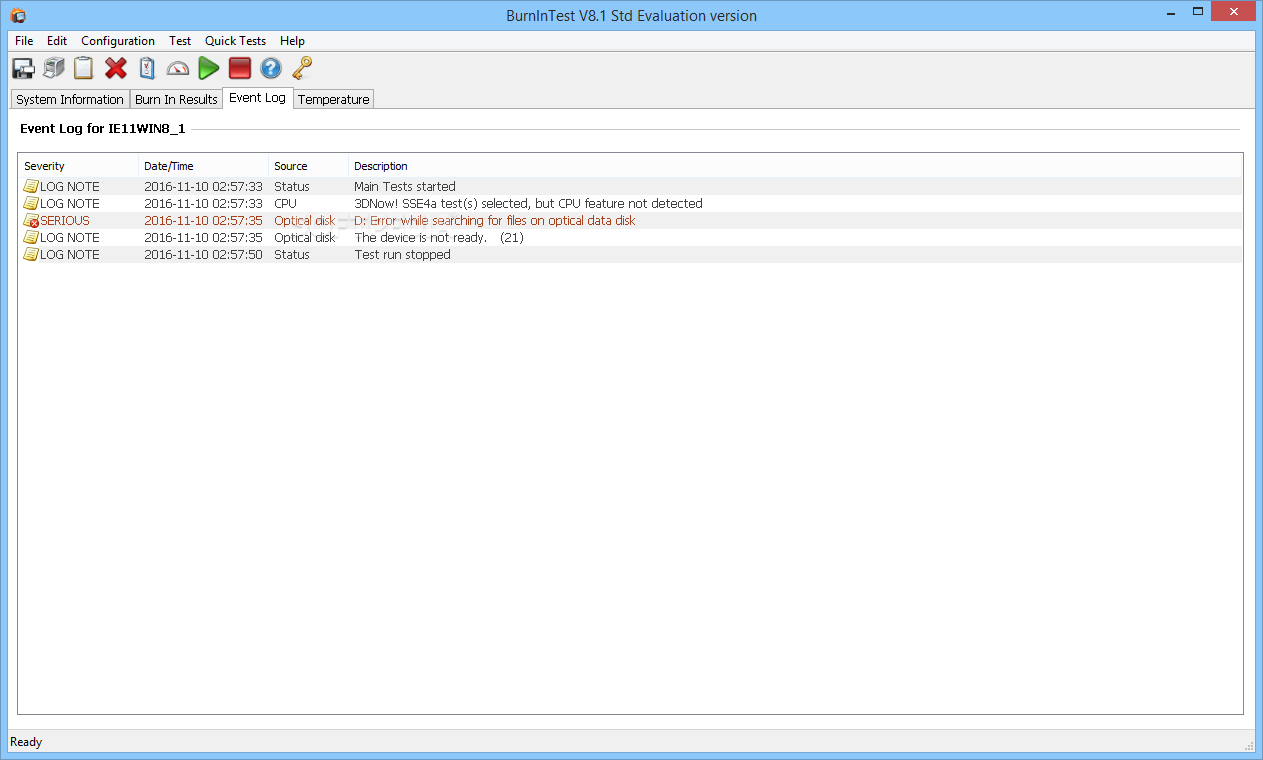Switch to the Burn In Results tab
The height and width of the screenshot is (760, 1263).
point(176,99)
